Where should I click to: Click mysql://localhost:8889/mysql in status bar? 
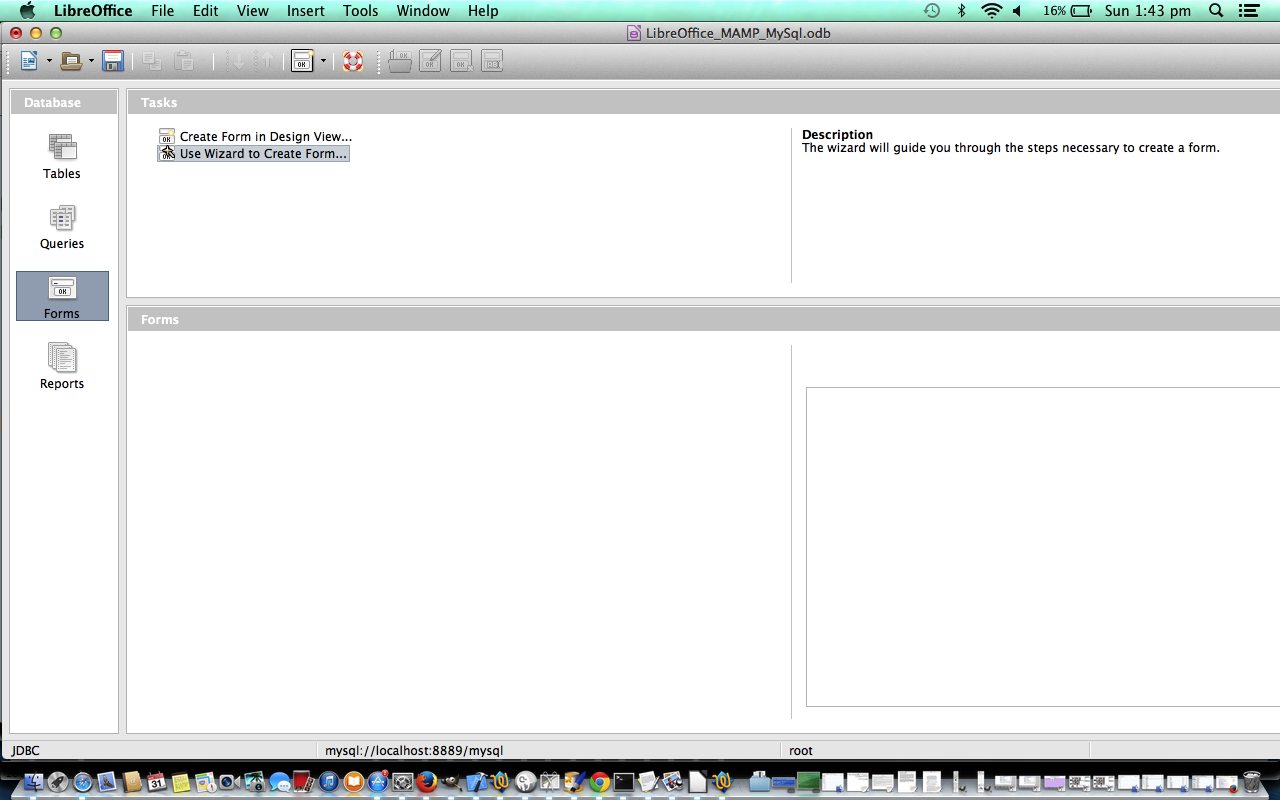[414, 750]
